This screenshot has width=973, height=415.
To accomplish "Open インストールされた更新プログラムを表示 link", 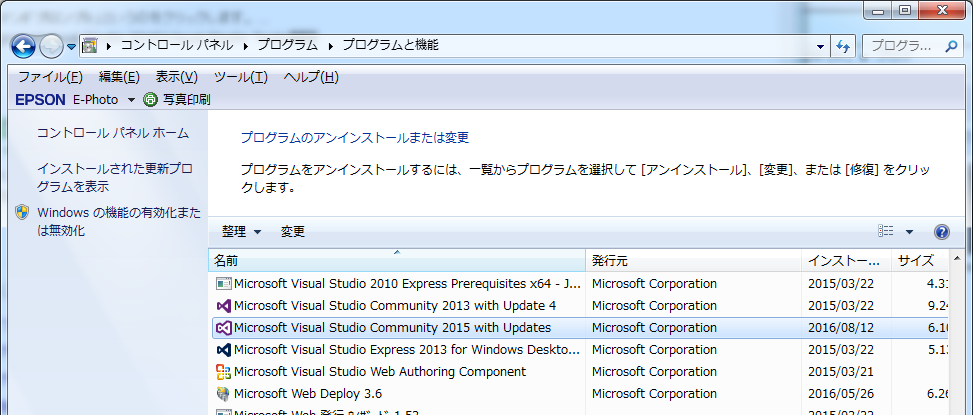I will tap(115, 177).
